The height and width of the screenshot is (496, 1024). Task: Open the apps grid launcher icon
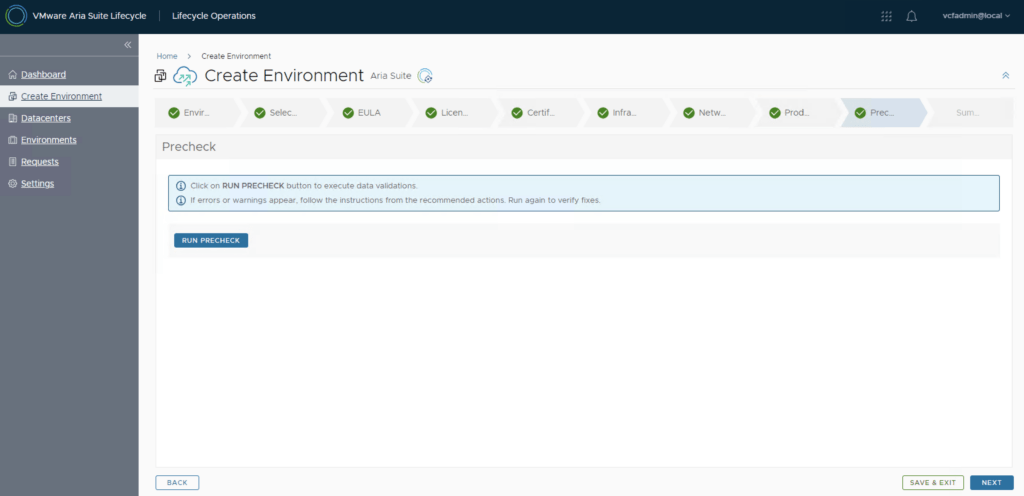coord(886,16)
